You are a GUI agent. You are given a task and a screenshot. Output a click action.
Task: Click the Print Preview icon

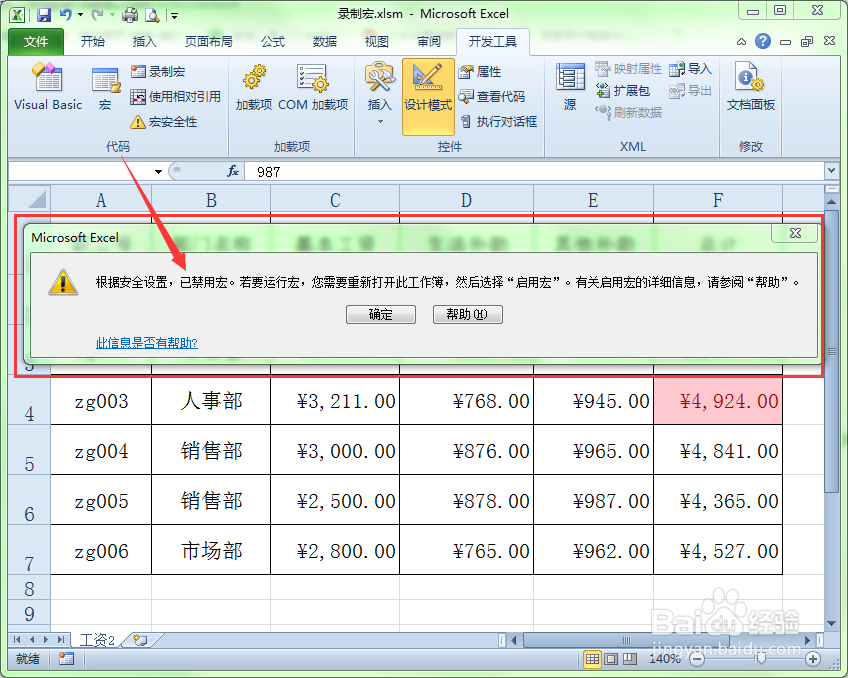click(x=153, y=15)
